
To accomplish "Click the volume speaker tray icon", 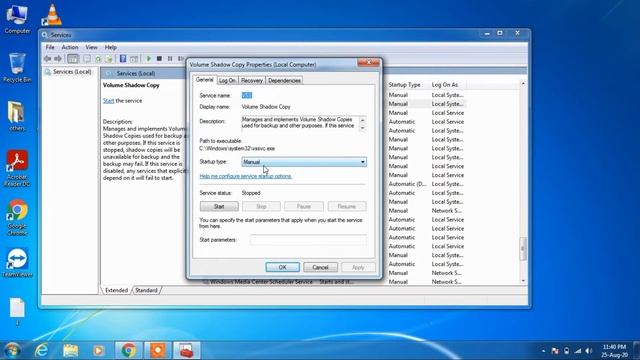I will click(589, 351).
